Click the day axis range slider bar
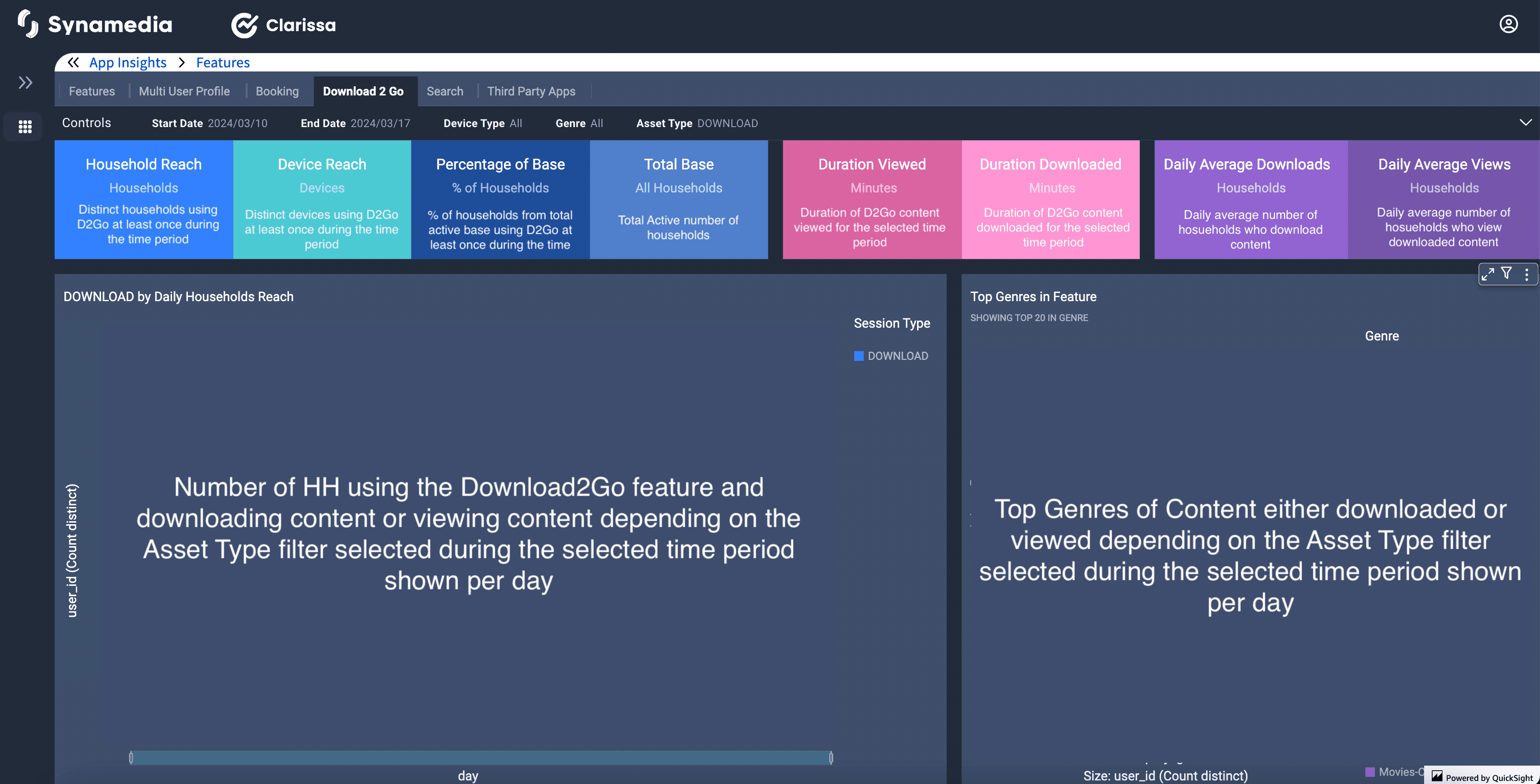 tap(480, 757)
